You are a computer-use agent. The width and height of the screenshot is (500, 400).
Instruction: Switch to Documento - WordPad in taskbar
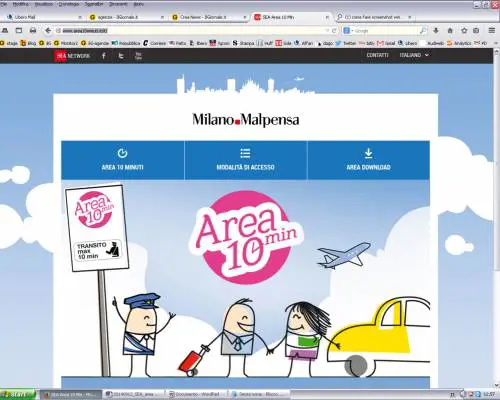tap(197, 394)
